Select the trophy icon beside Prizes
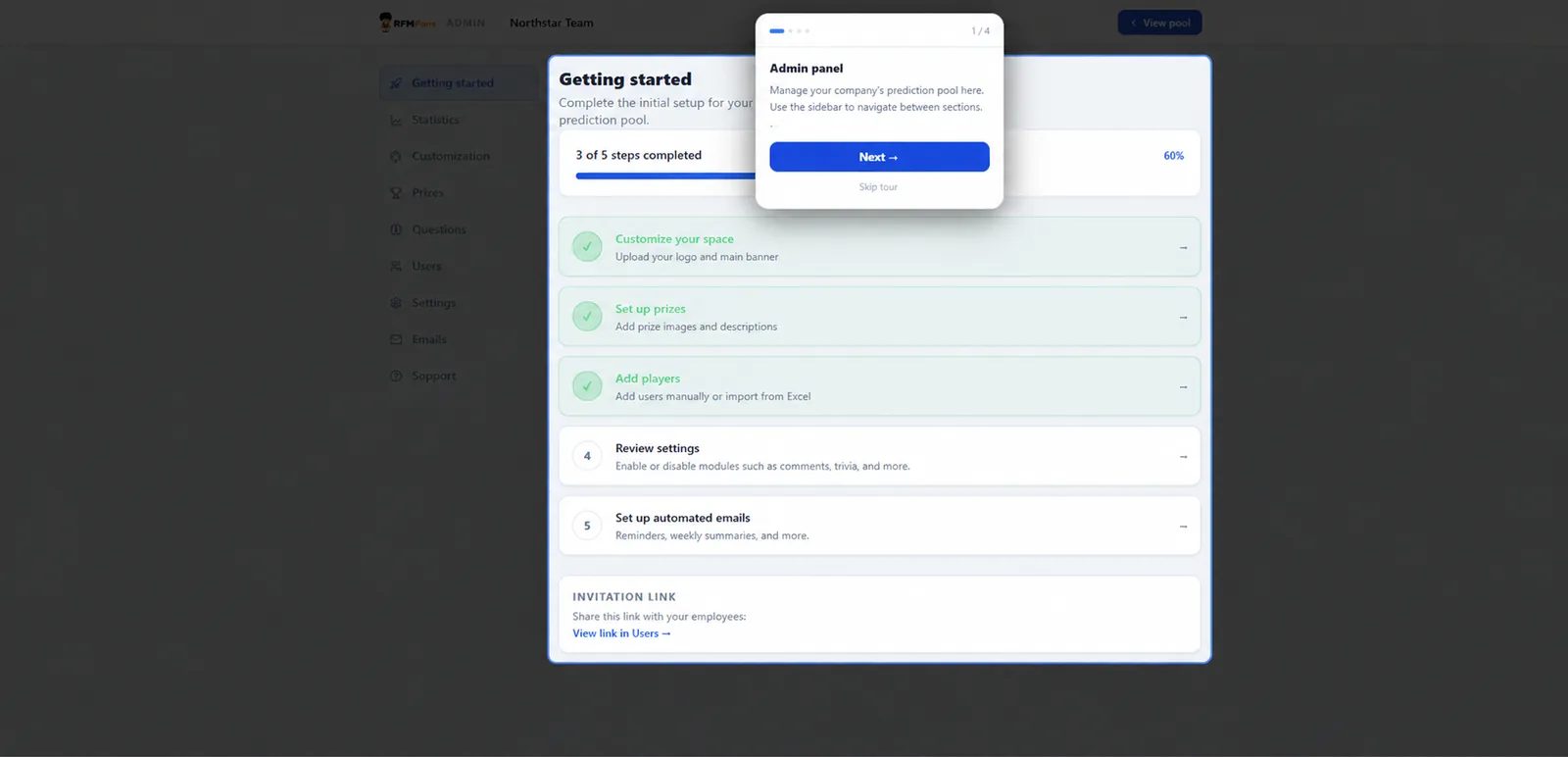 396,193
